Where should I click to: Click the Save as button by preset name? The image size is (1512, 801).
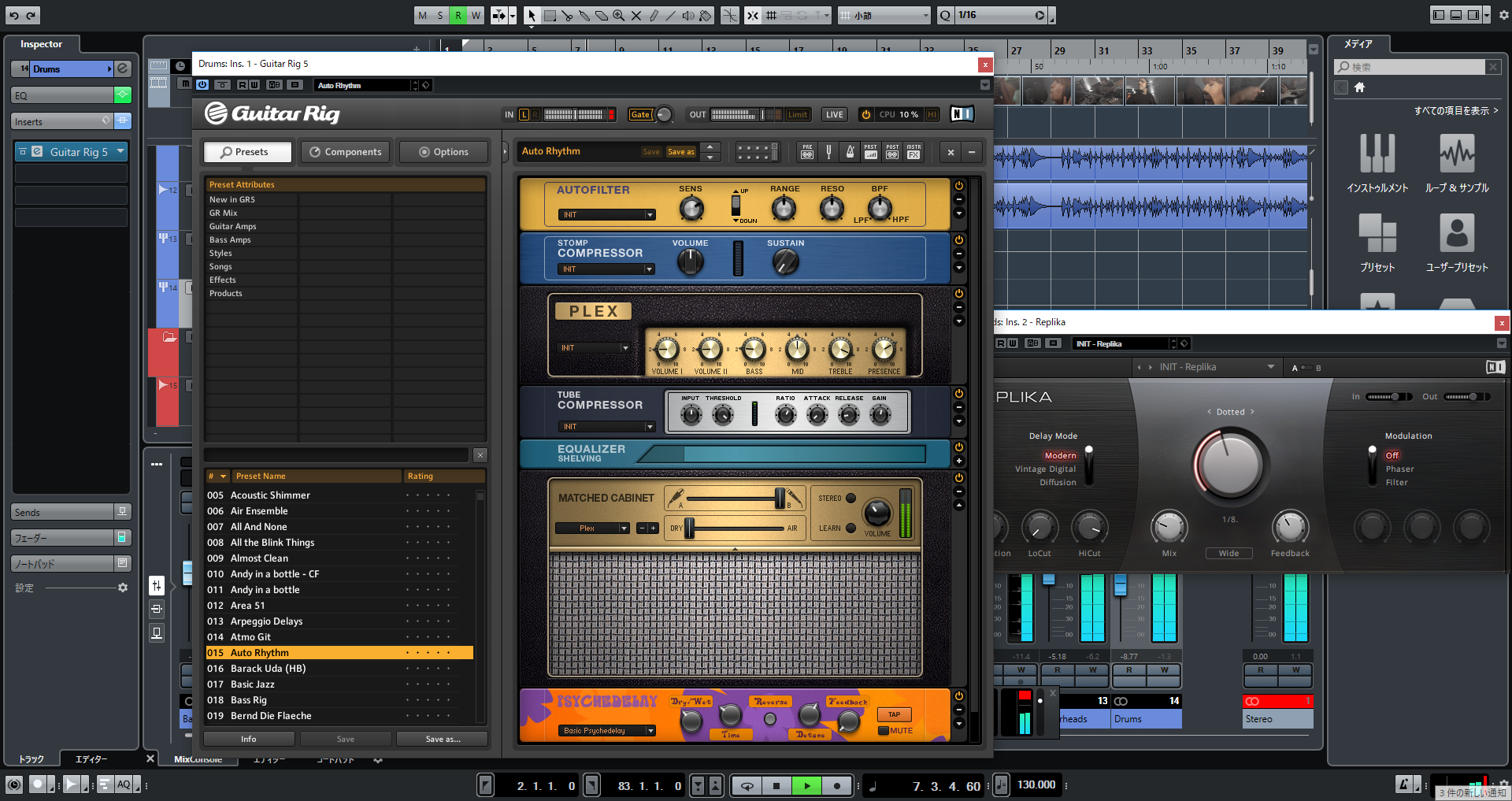[681, 152]
